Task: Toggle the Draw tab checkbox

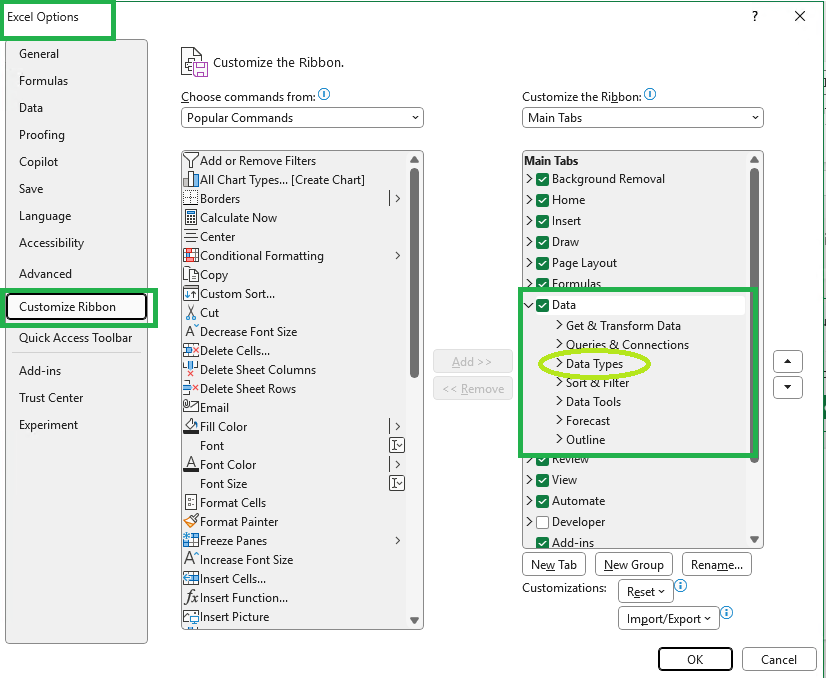Action: (542, 243)
